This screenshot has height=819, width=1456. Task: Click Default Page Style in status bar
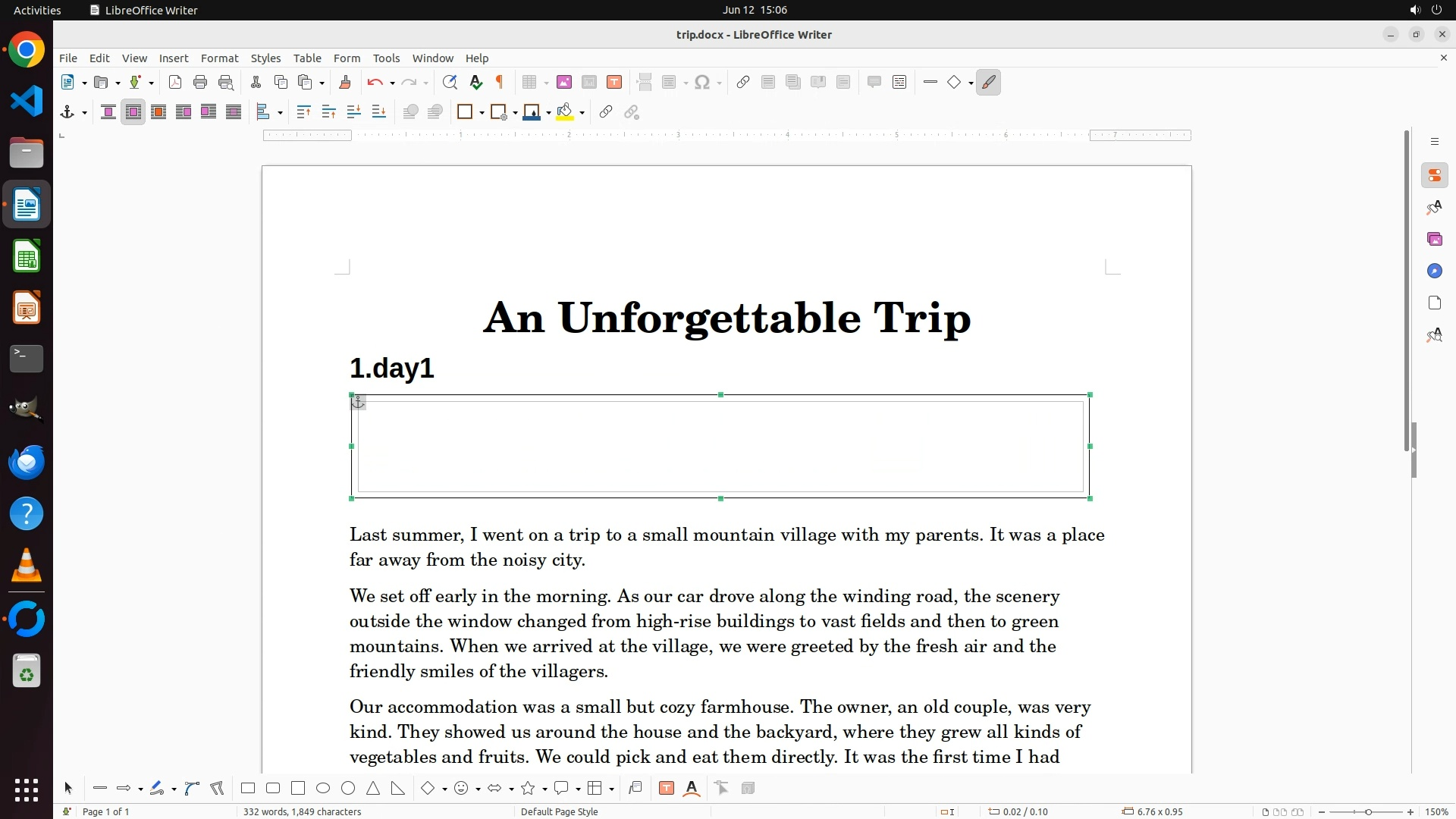[559, 811]
